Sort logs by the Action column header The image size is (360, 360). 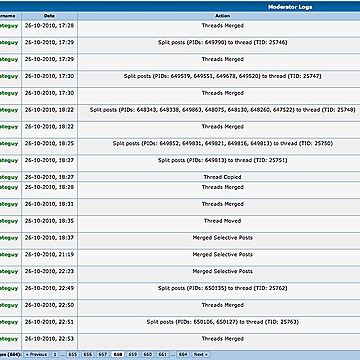pyautogui.click(x=222, y=16)
